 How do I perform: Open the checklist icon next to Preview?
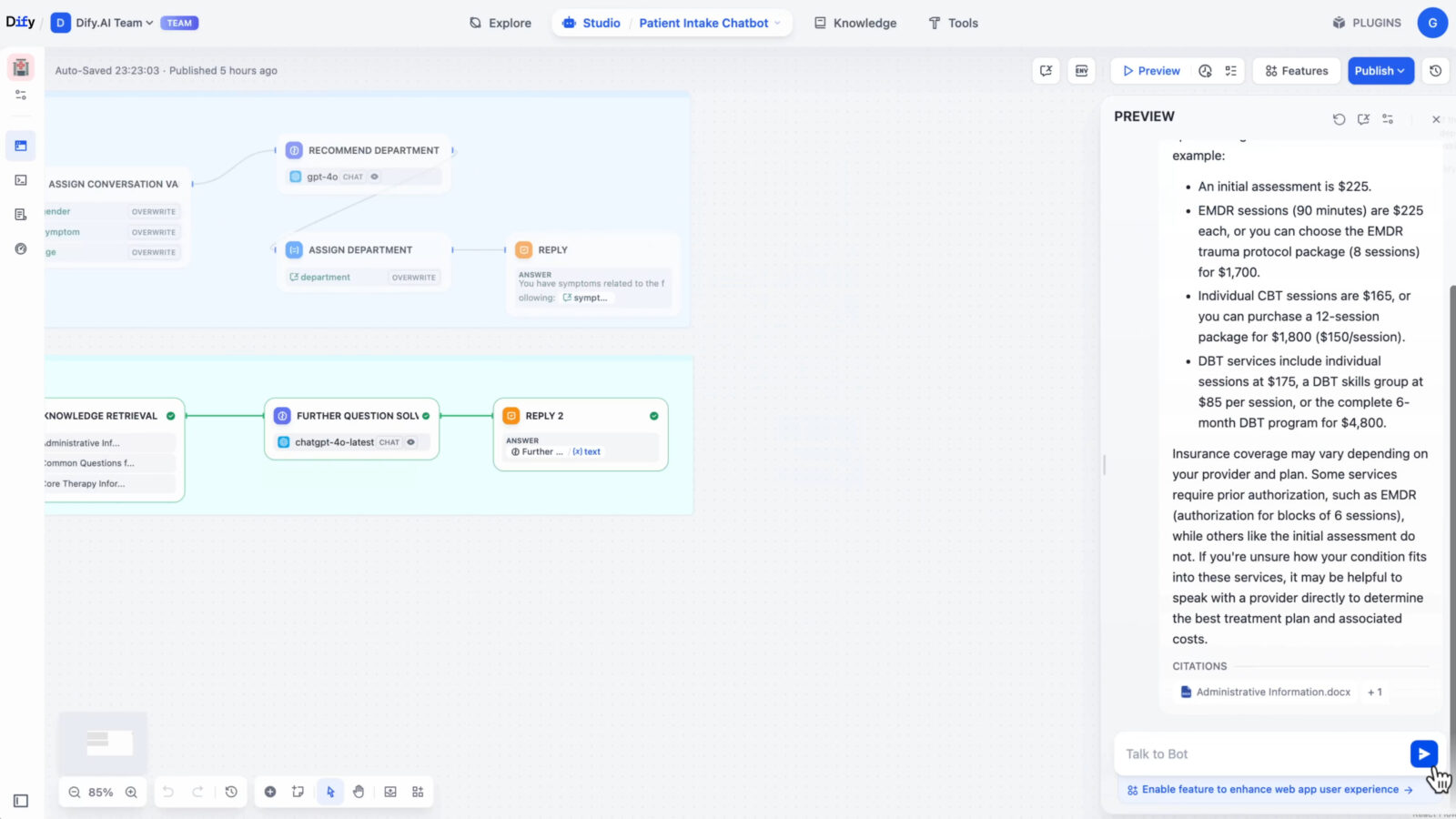tap(1231, 71)
